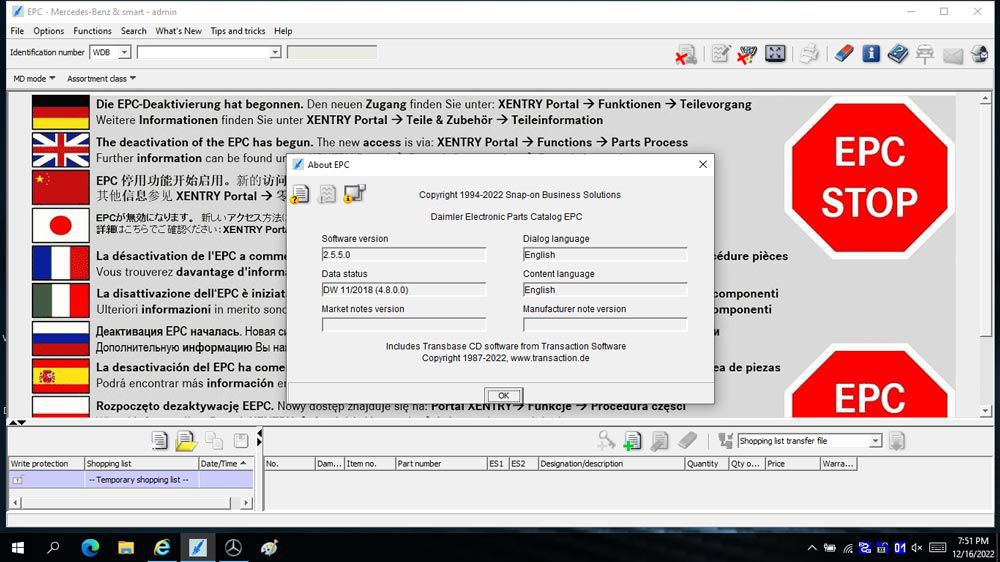The height and width of the screenshot is (562, 1000).
Task: Click the Dialog language field
Action: (605, 255)
